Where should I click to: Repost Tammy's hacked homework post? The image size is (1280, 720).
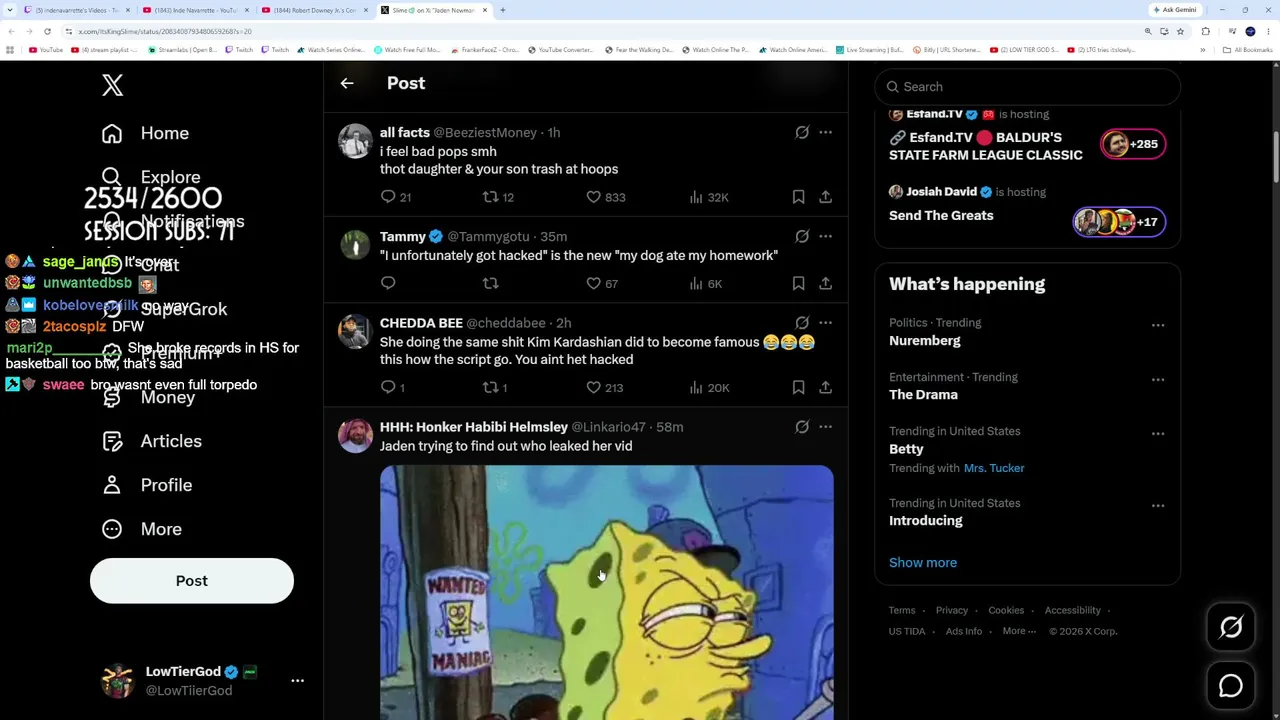[490, 283]
